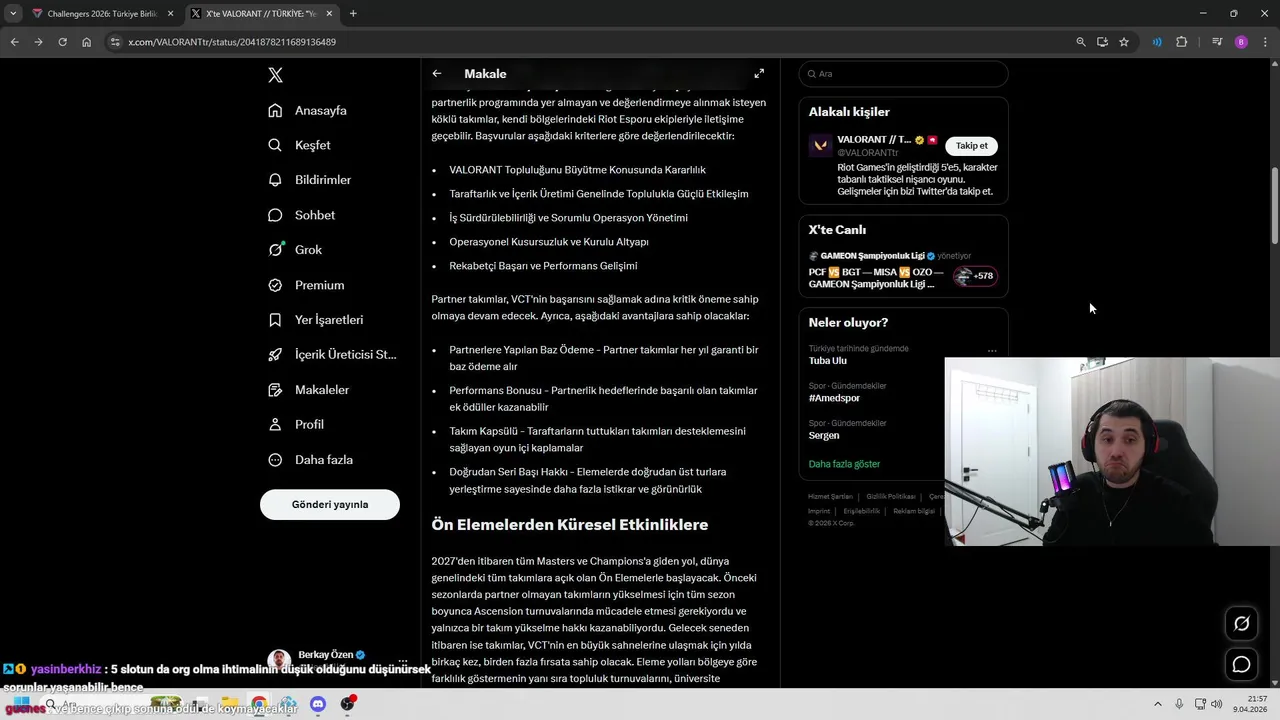Open the floating chat messages button
The image size is (1280, 720).
pyautogui.click(x=1241, y=664)
